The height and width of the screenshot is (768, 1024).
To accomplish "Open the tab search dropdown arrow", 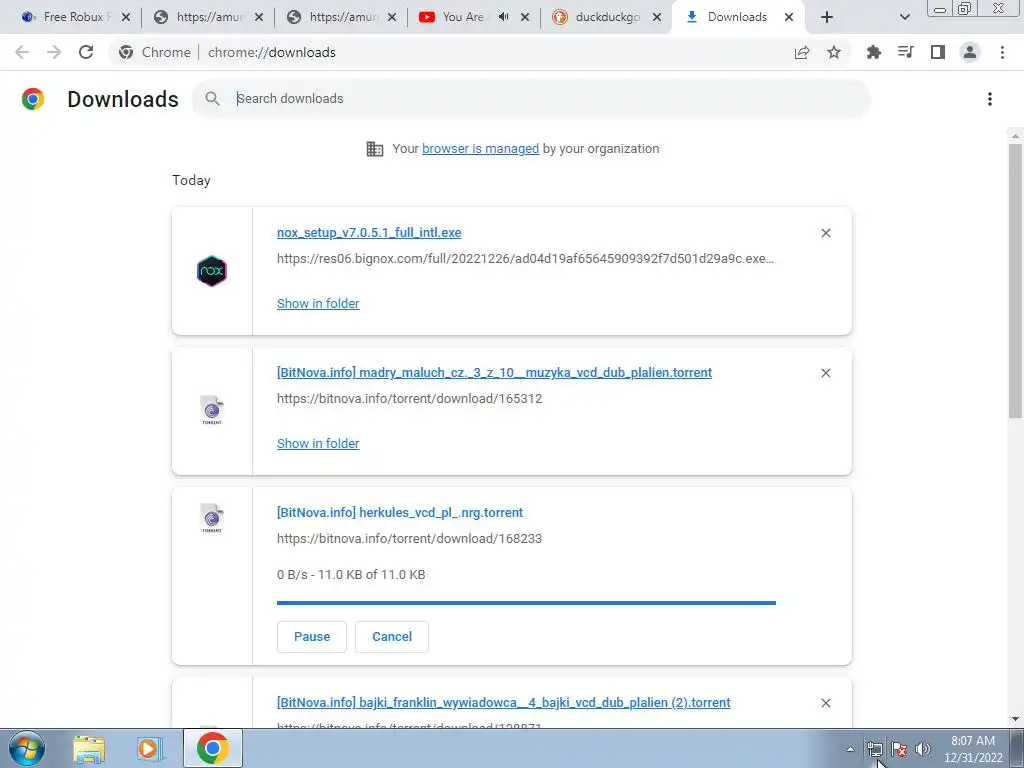I will point(904,17).
